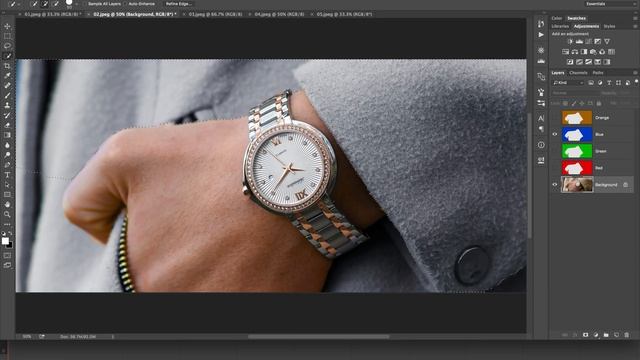The height and width of the screenshot is (360, 640).
Task: Show the Orange layer
Action: tap(555, 118)
